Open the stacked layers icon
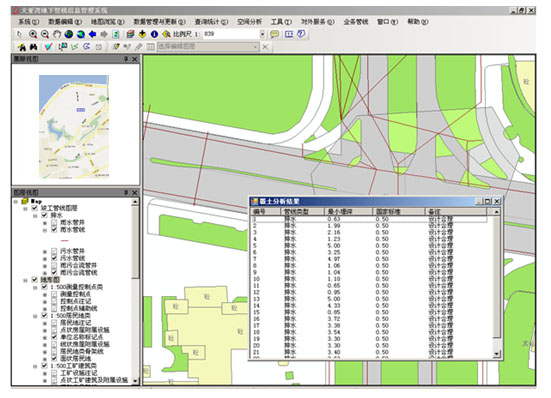Image resolution: width=551 pixels, height=398 pixels. click(130, 34)
